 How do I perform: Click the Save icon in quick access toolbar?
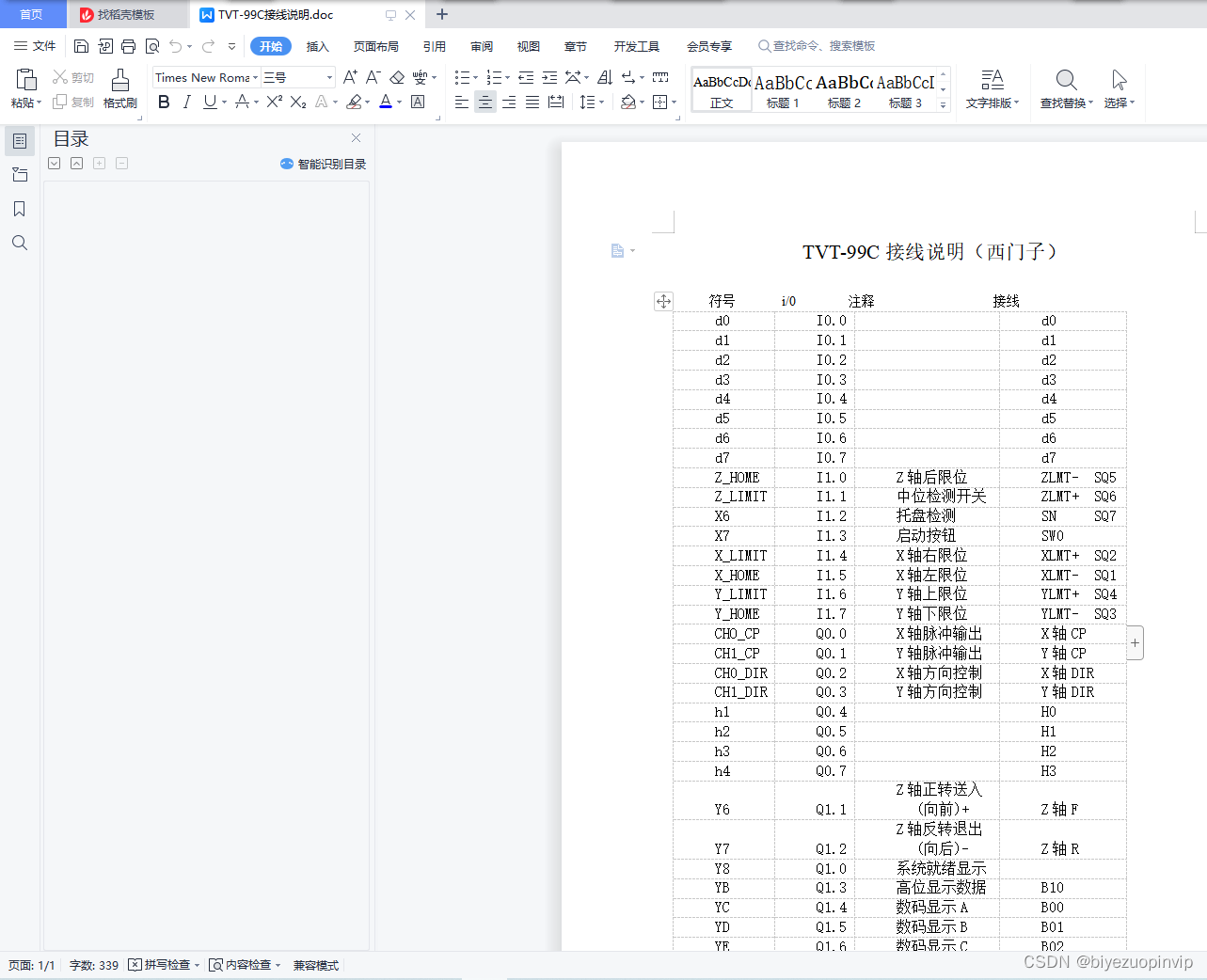(x=81, y=46)
